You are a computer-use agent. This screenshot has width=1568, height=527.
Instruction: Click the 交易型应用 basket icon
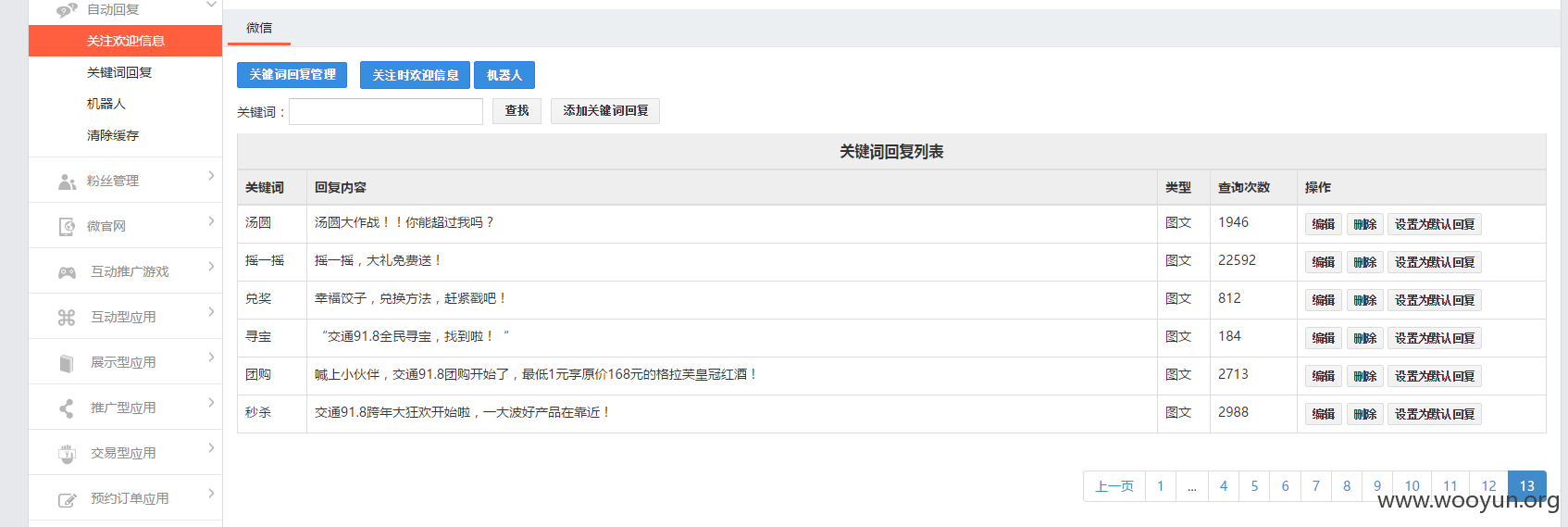(67, 454)
